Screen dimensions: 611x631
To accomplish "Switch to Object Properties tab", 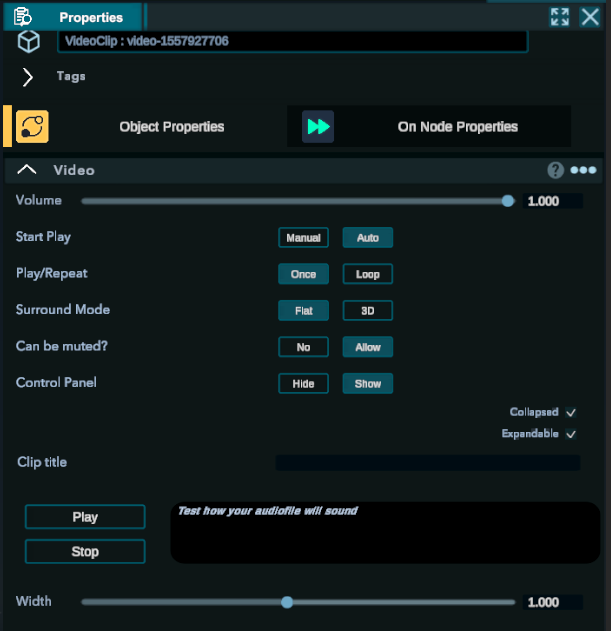I will click(171, 127).
